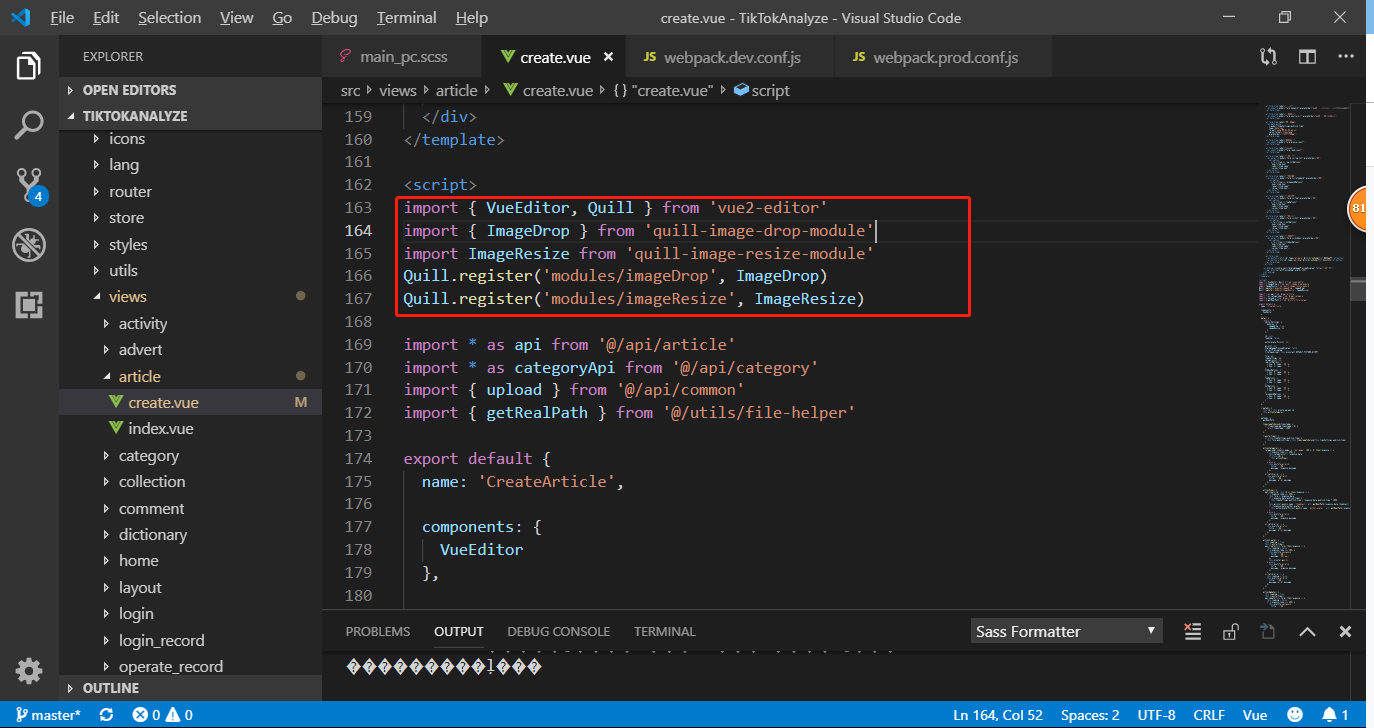1374x728 pixels.
Task: Collapse the views folder
Action: pos(190,297)
